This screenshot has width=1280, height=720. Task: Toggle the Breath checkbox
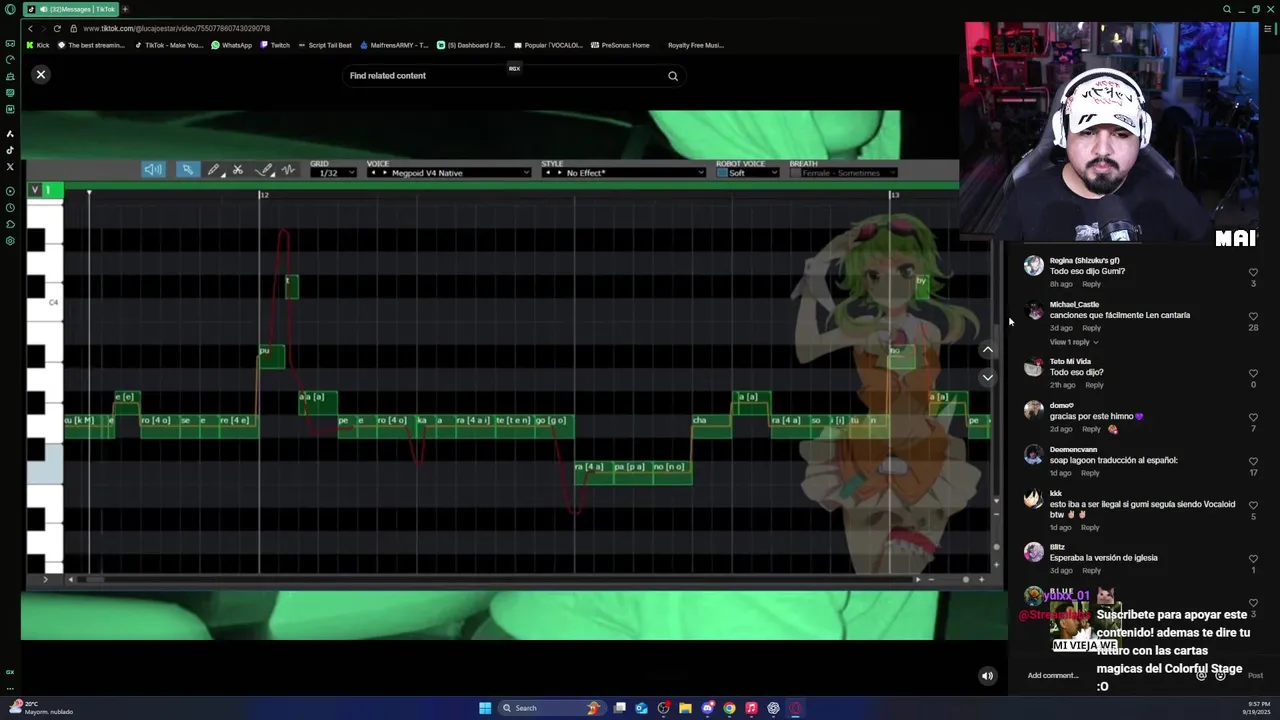point(796,173)
